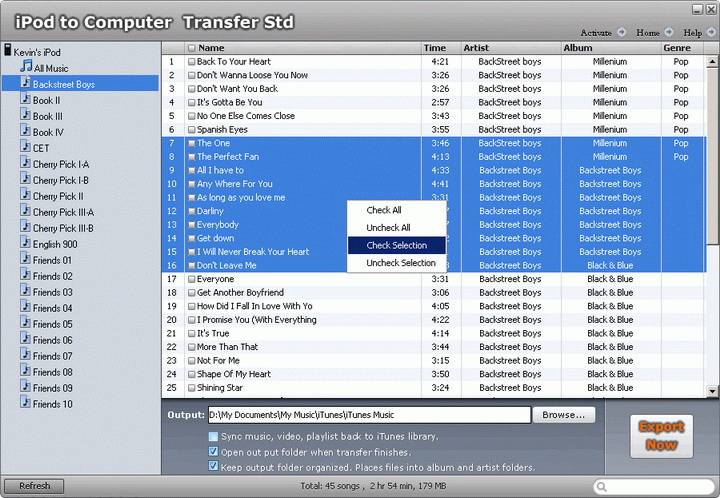Click the Friends 07 playlist icon
The width and height of the screenshot is (720, 498).
[x=26, y=355]
